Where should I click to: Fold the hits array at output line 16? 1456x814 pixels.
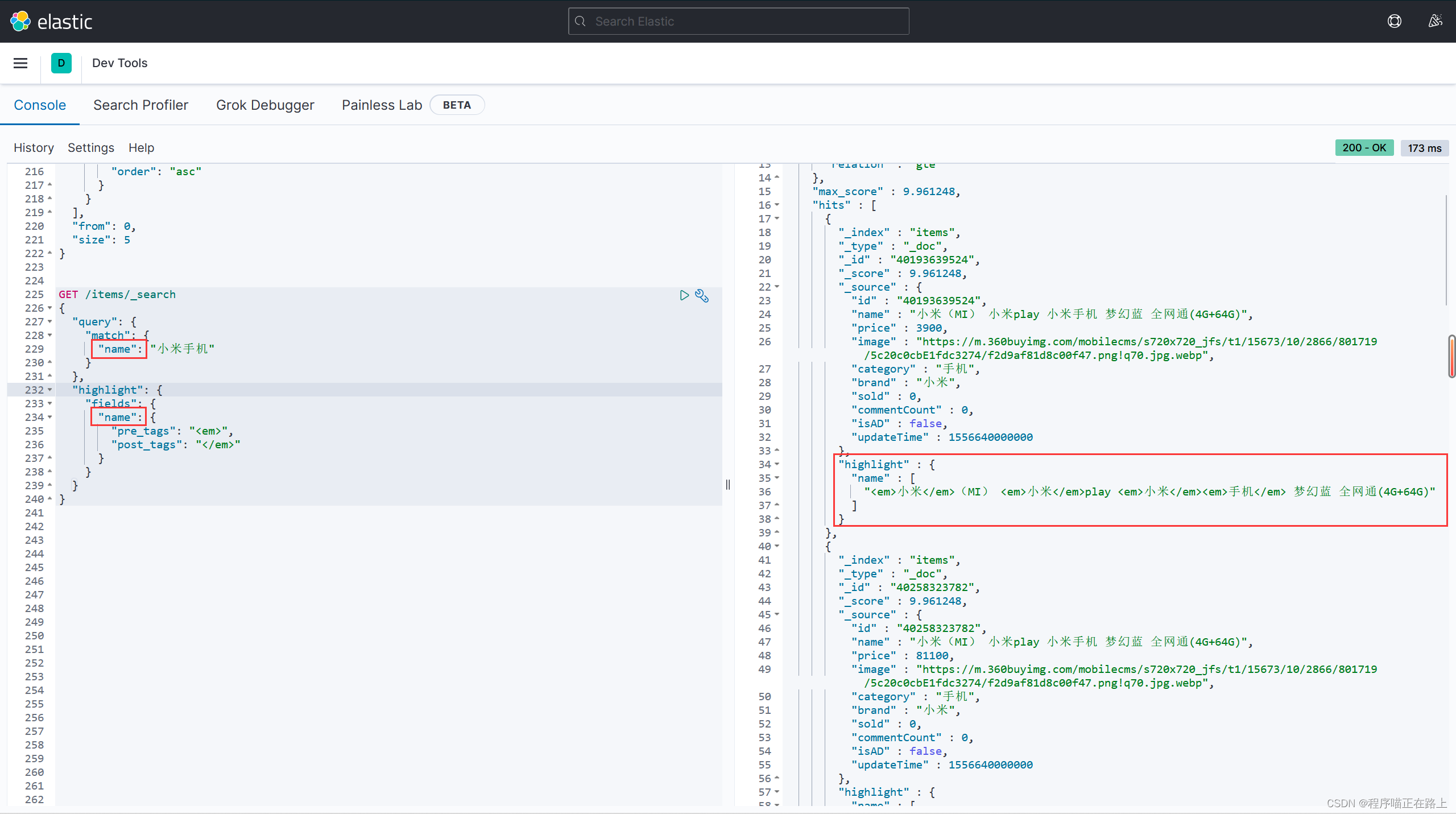click(777, 205)
